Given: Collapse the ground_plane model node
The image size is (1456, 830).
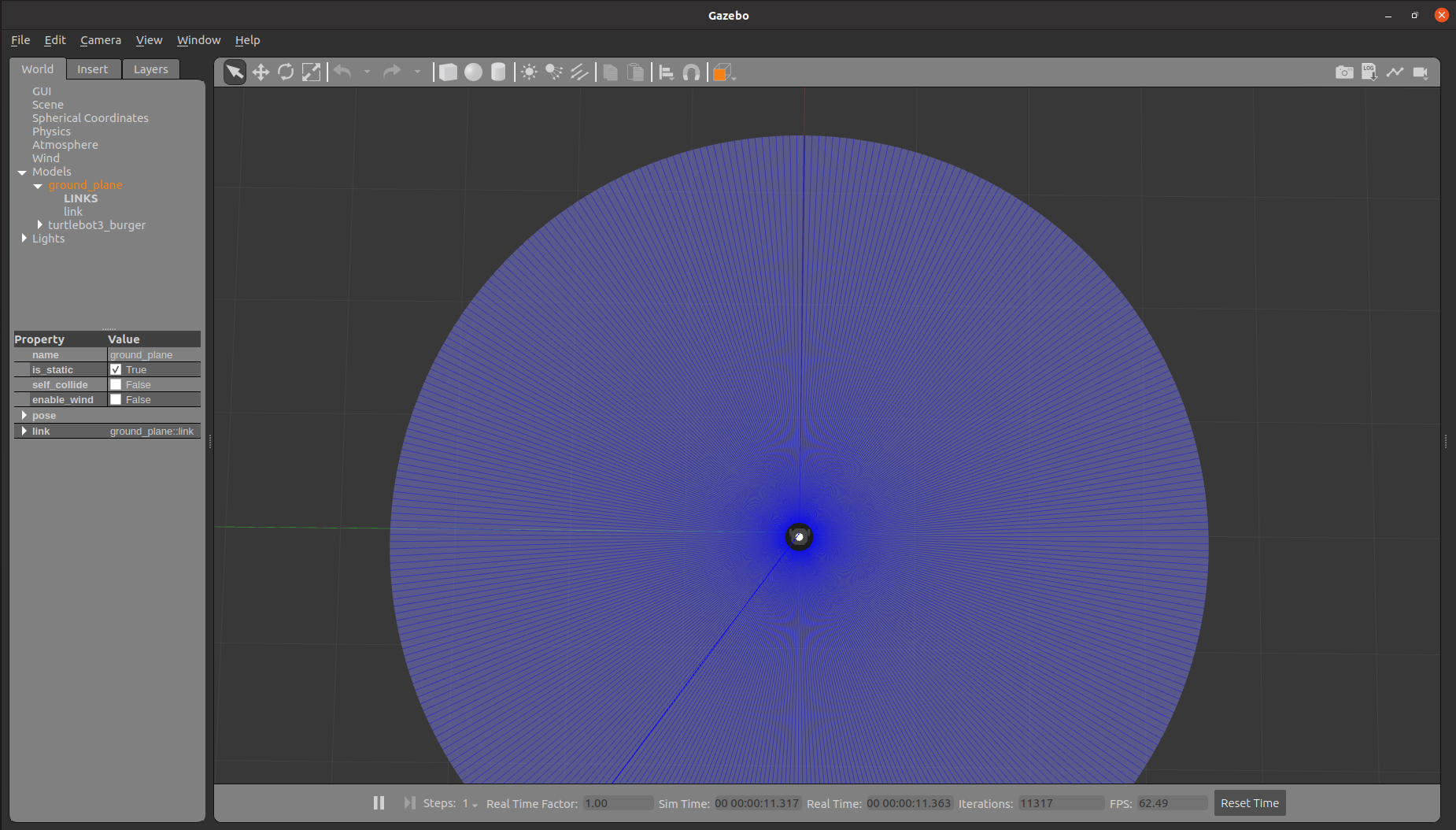Looking at the screenshot, I should (x=38, y=185).
